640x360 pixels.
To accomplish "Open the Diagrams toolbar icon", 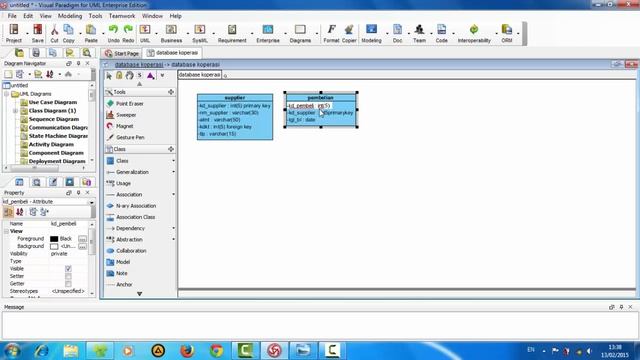I will pos(300,33).
